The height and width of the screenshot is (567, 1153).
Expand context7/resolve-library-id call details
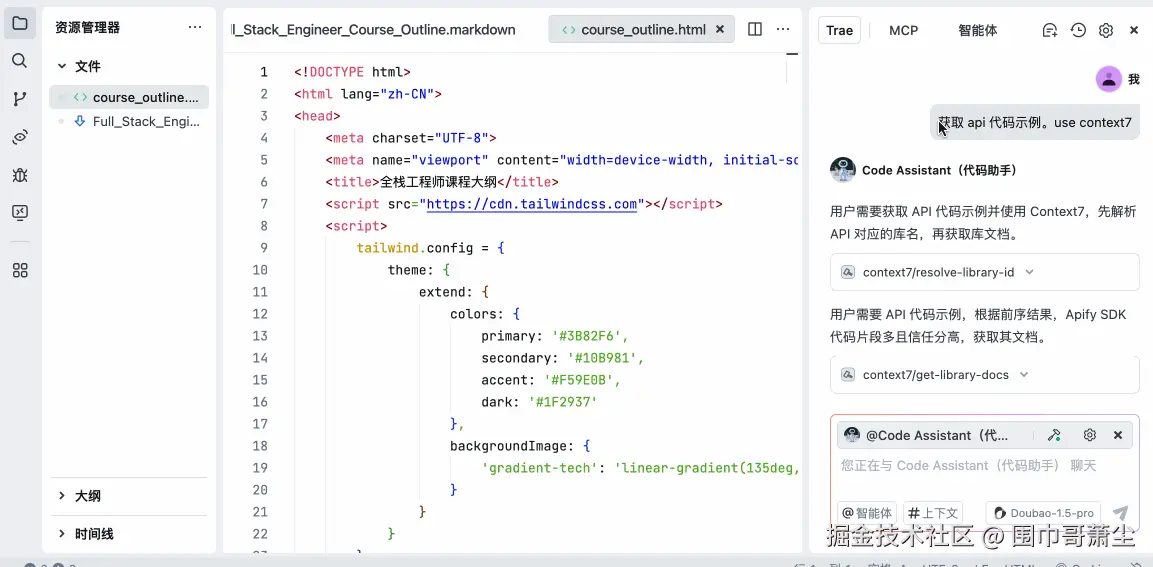click(x=1029, y=272)
